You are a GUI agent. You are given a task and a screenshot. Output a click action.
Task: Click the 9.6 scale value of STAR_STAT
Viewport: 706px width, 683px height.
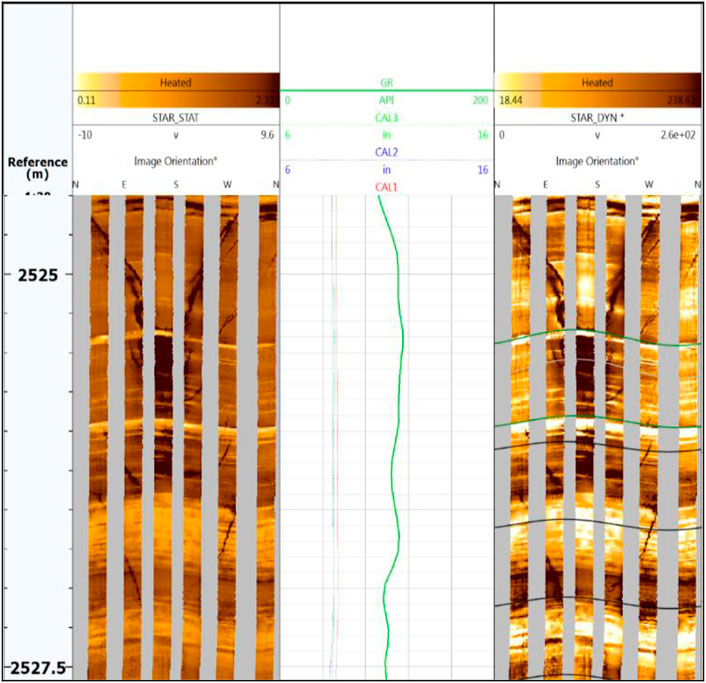[267, 135]
